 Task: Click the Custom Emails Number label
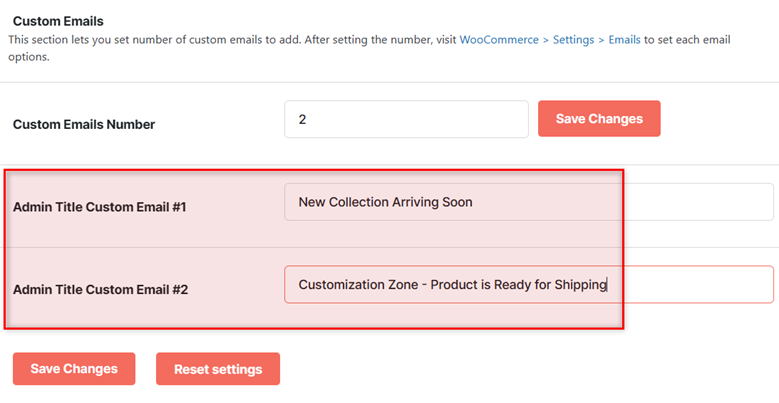(x=84, y=124)
